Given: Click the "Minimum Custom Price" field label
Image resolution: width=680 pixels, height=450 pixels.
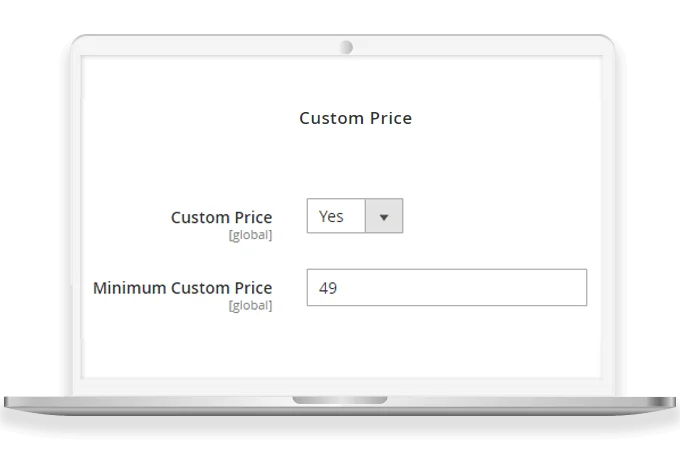Looking at the screenshot, I should [182, 288].
